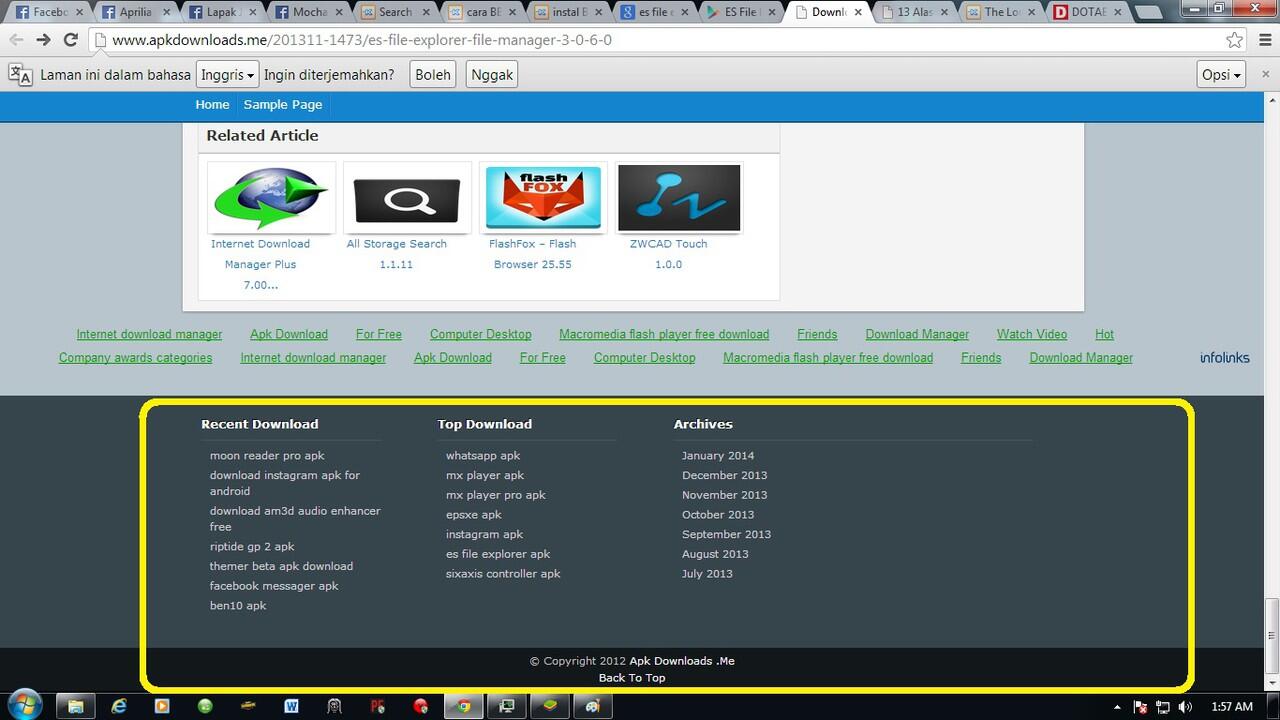Open 'facebook messager apk' link
This screenshot has width=1280, height=720.
[x=274, y=586]
